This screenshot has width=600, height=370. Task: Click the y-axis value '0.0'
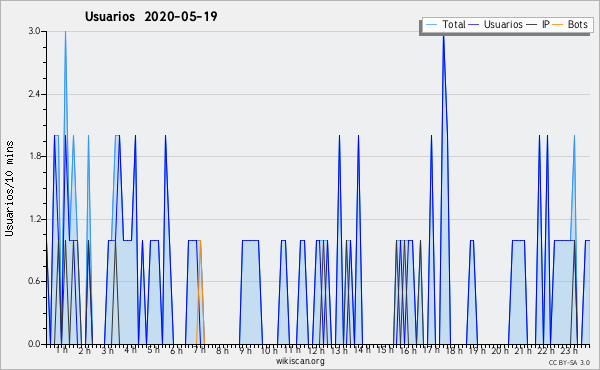34,344
